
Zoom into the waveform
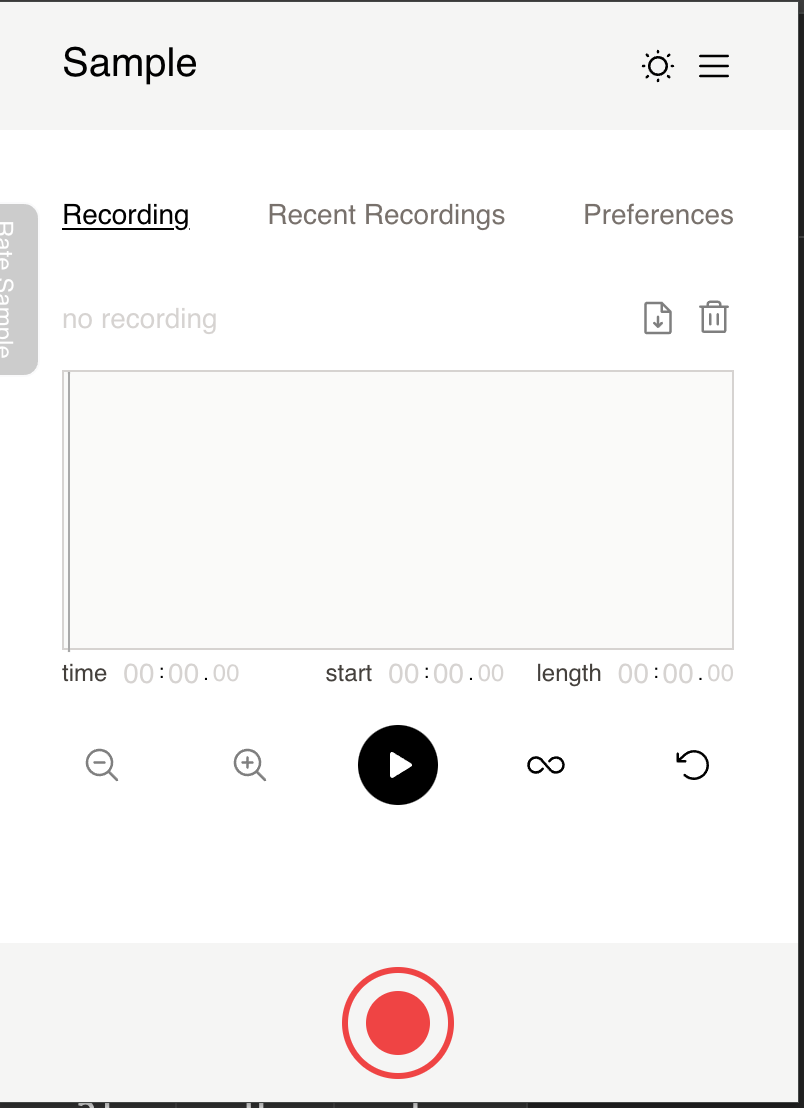coord(249,765)
